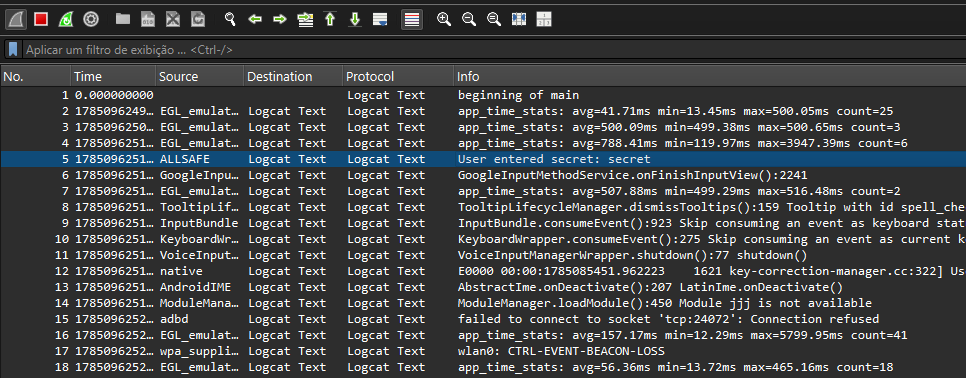This screenshot has width=966, height=378.
Task: Open the display filter bookmark menu
Action: coord(13,49)
